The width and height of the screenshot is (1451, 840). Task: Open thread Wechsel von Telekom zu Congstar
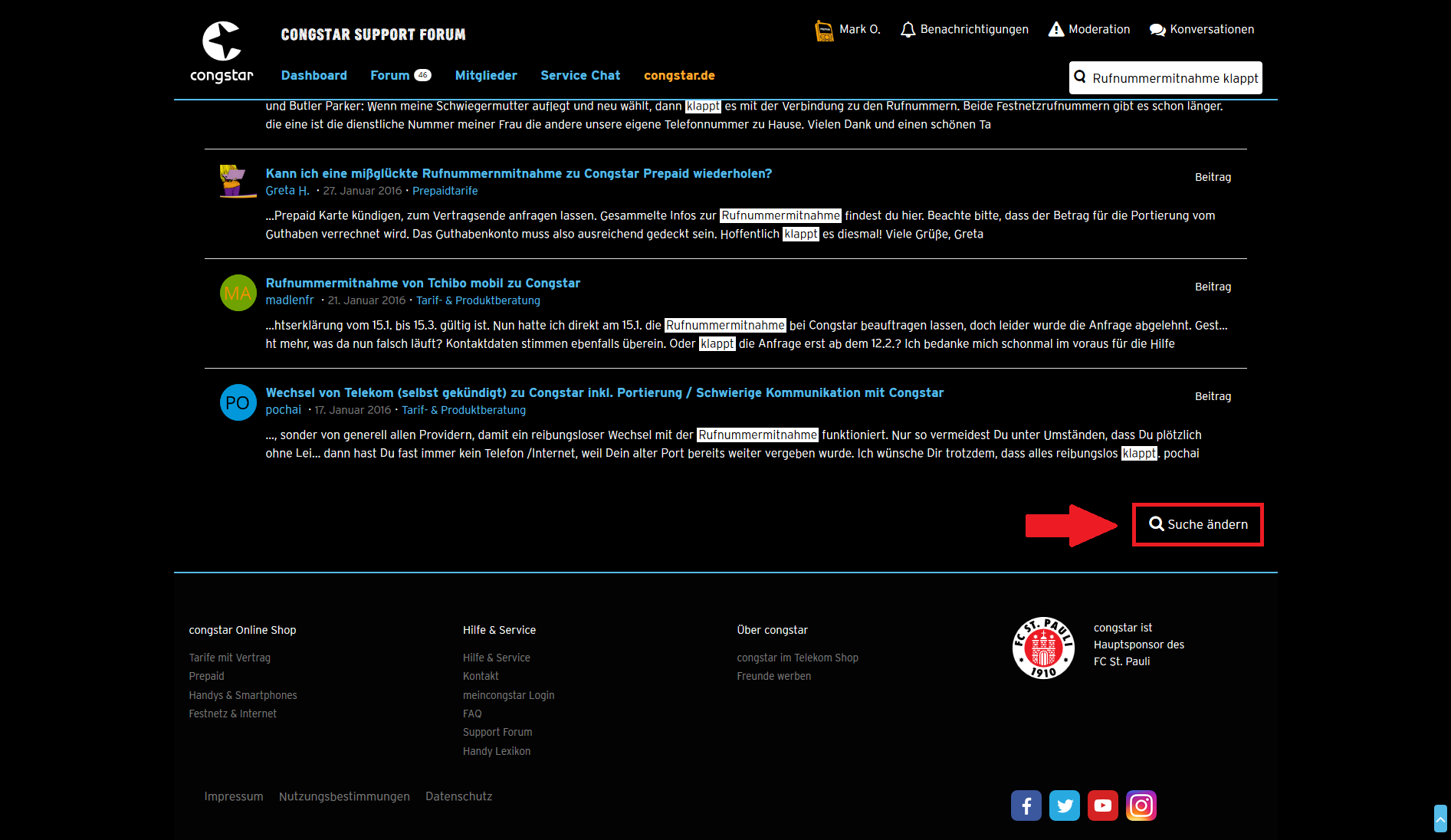pyautogui.click(x=605, y=392)
